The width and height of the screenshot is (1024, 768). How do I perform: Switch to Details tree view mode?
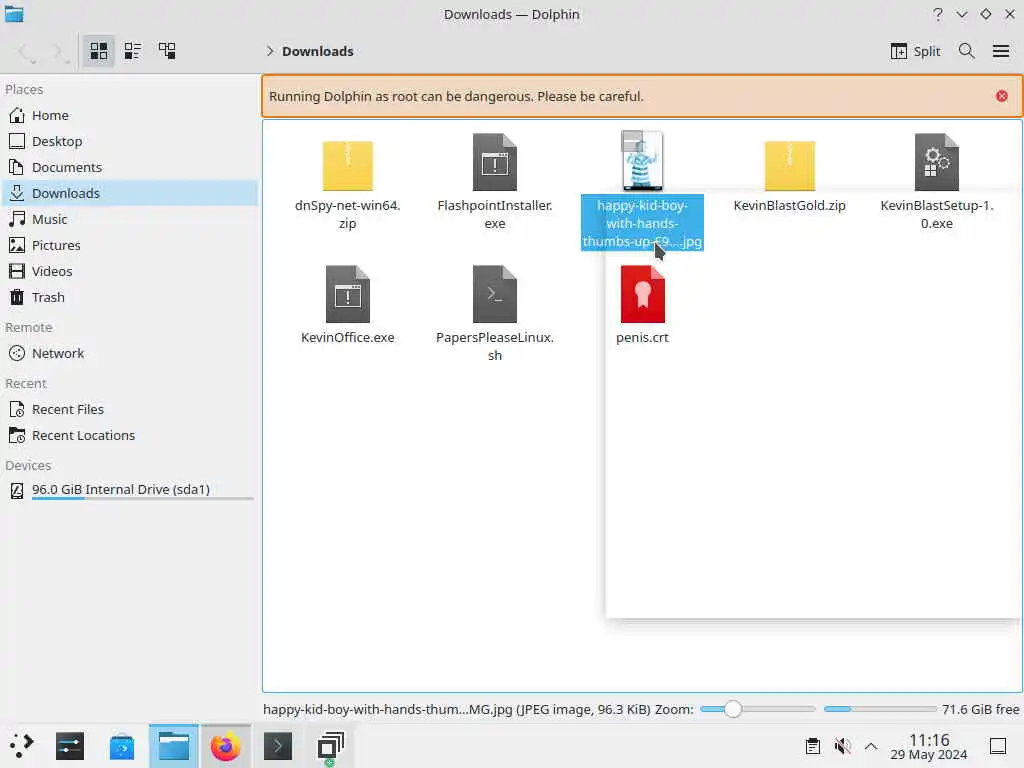click(167, 51)
